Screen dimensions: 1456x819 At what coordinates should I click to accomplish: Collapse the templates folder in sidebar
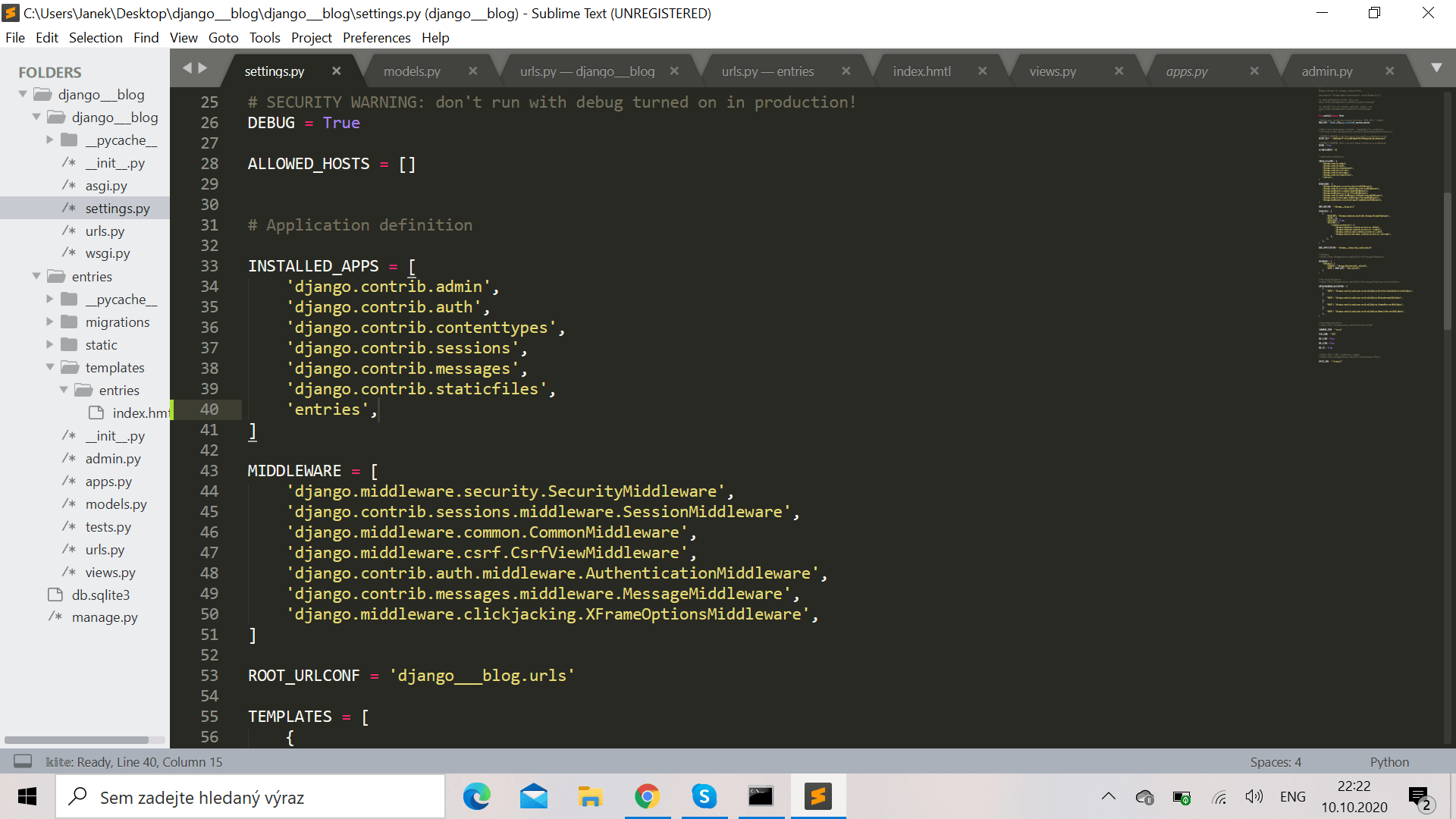pos(50,367)
